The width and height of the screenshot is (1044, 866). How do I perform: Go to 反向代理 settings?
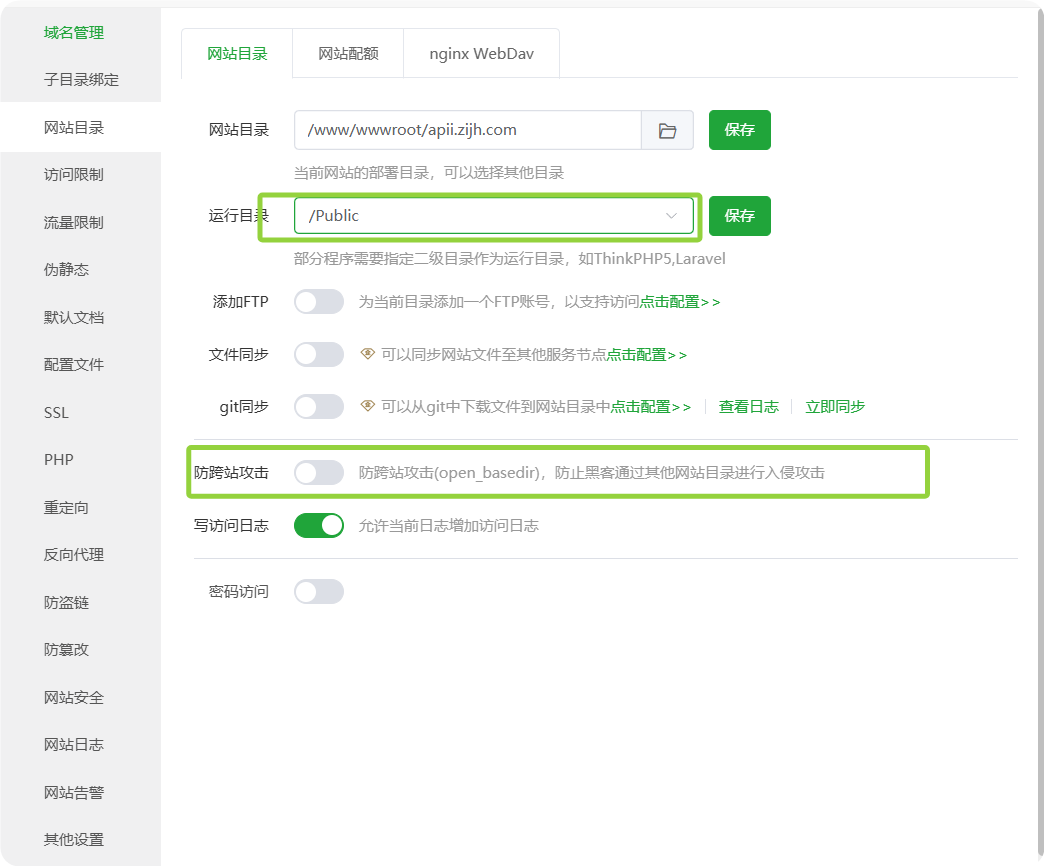click(73, 555)
